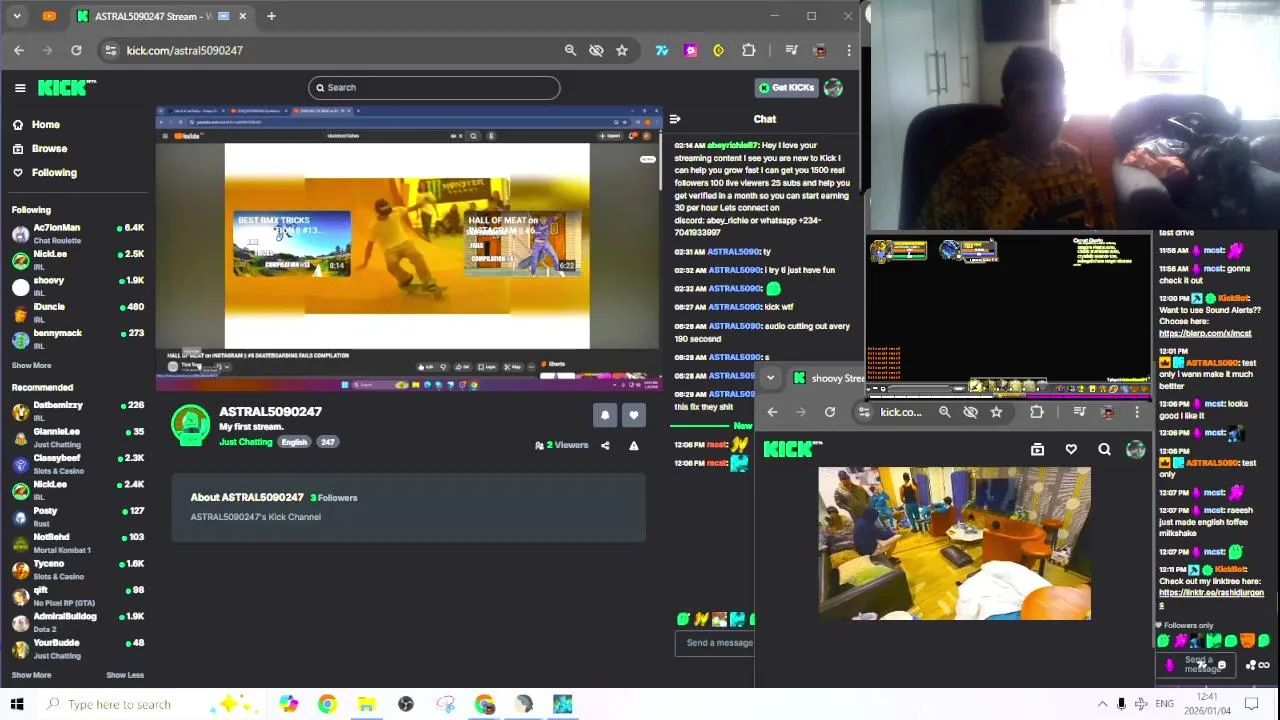Click the Get KICKs button
Screen dimensions: 1280x720
coord(786,88)
